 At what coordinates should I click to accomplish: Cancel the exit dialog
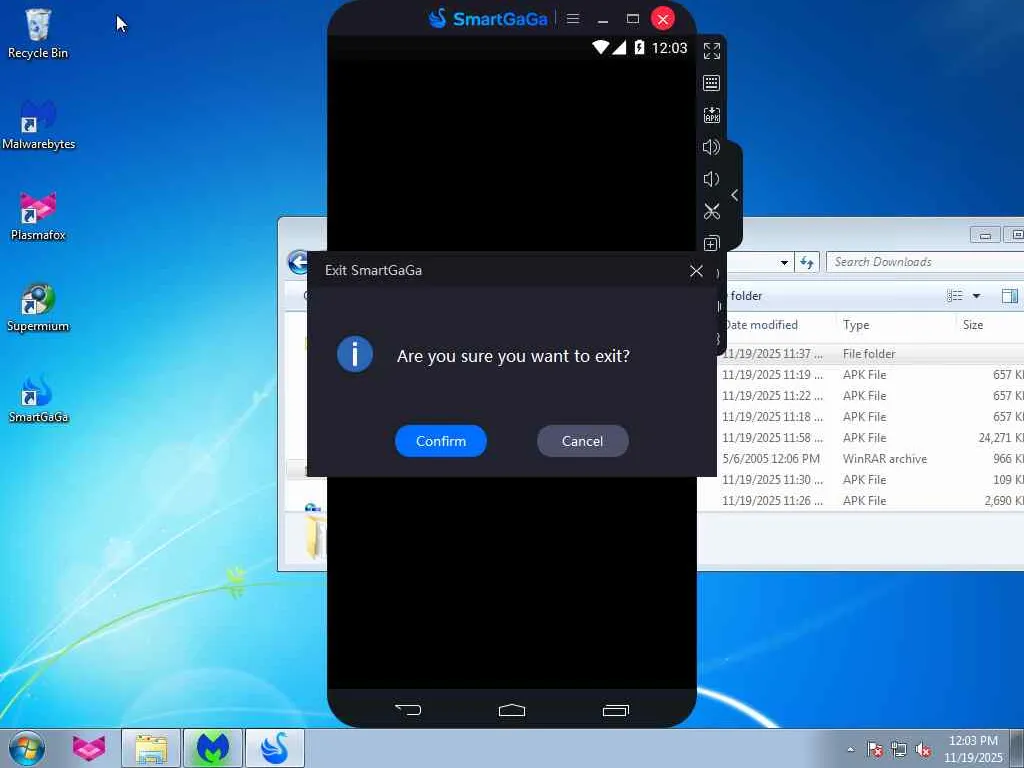tap(583, 441)
